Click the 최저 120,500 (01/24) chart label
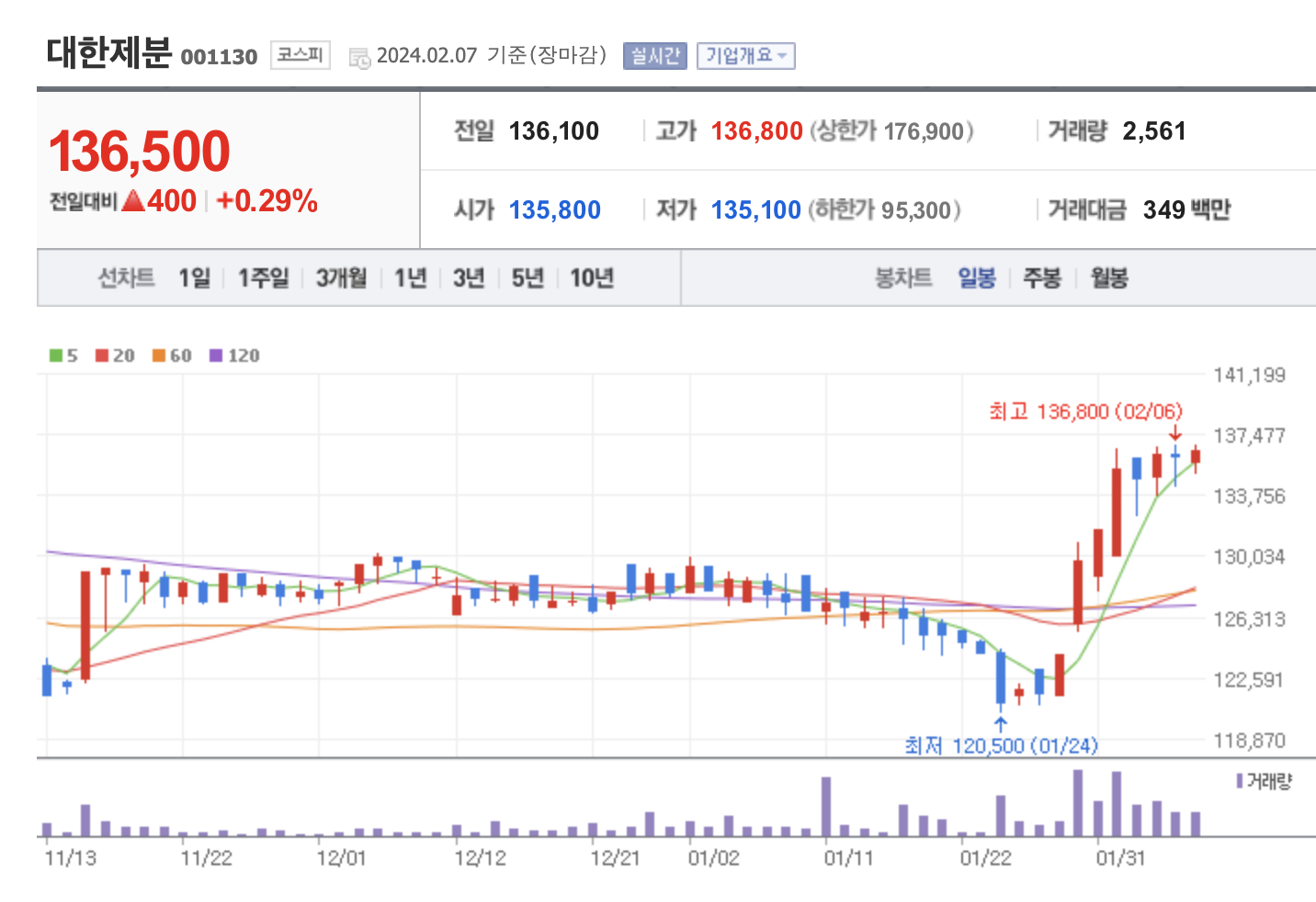 (x=1001, y=745)
